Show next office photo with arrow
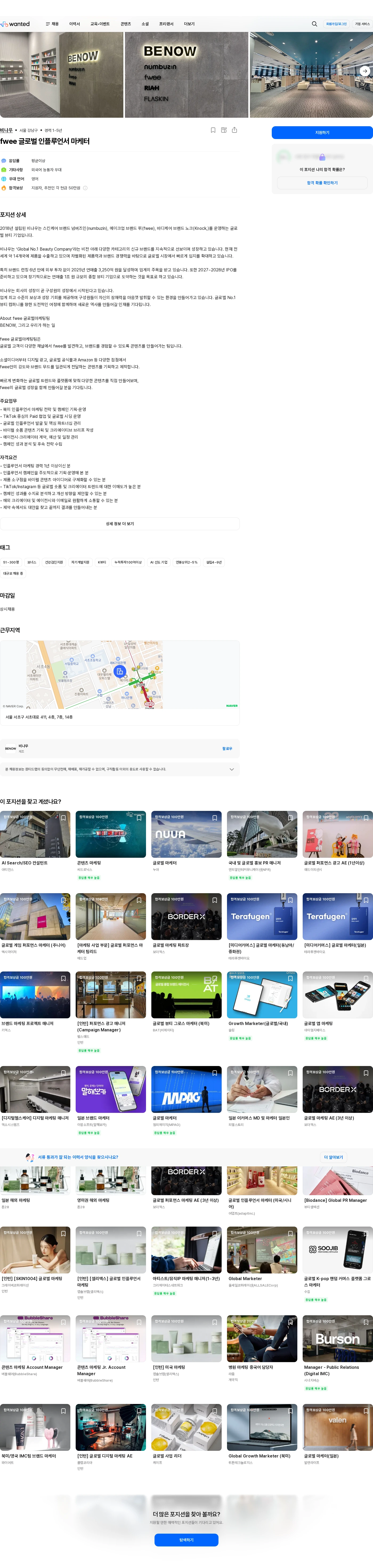The width and height of the screenshot is (373, 1568). click(364, 71)
